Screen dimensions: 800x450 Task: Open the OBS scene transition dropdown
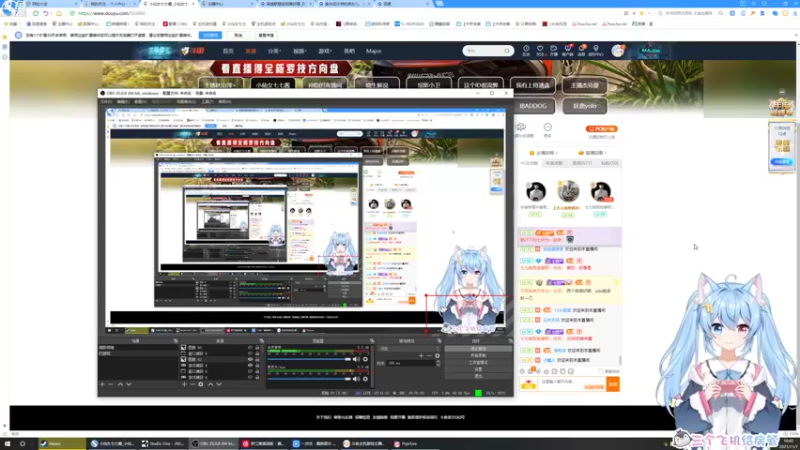tap(409, 348)
